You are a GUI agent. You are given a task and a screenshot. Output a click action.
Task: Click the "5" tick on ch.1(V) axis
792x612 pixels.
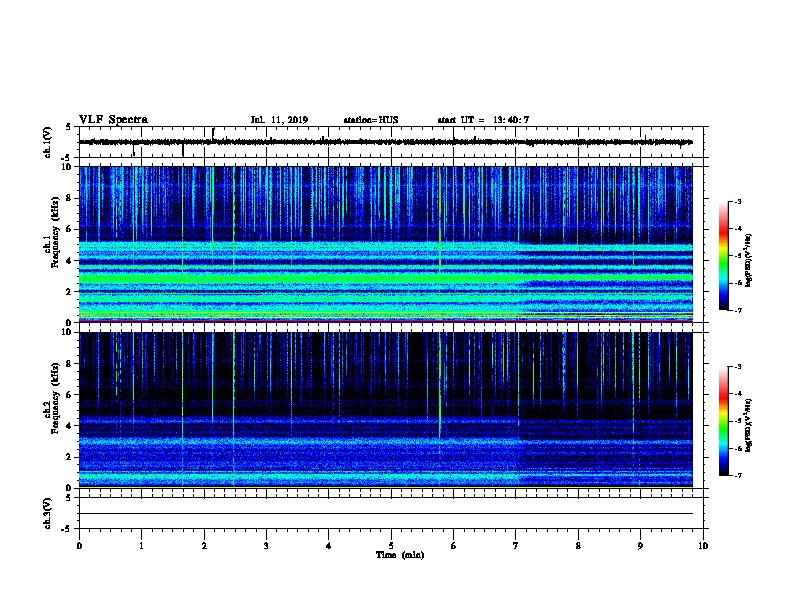tap(68, 127)
